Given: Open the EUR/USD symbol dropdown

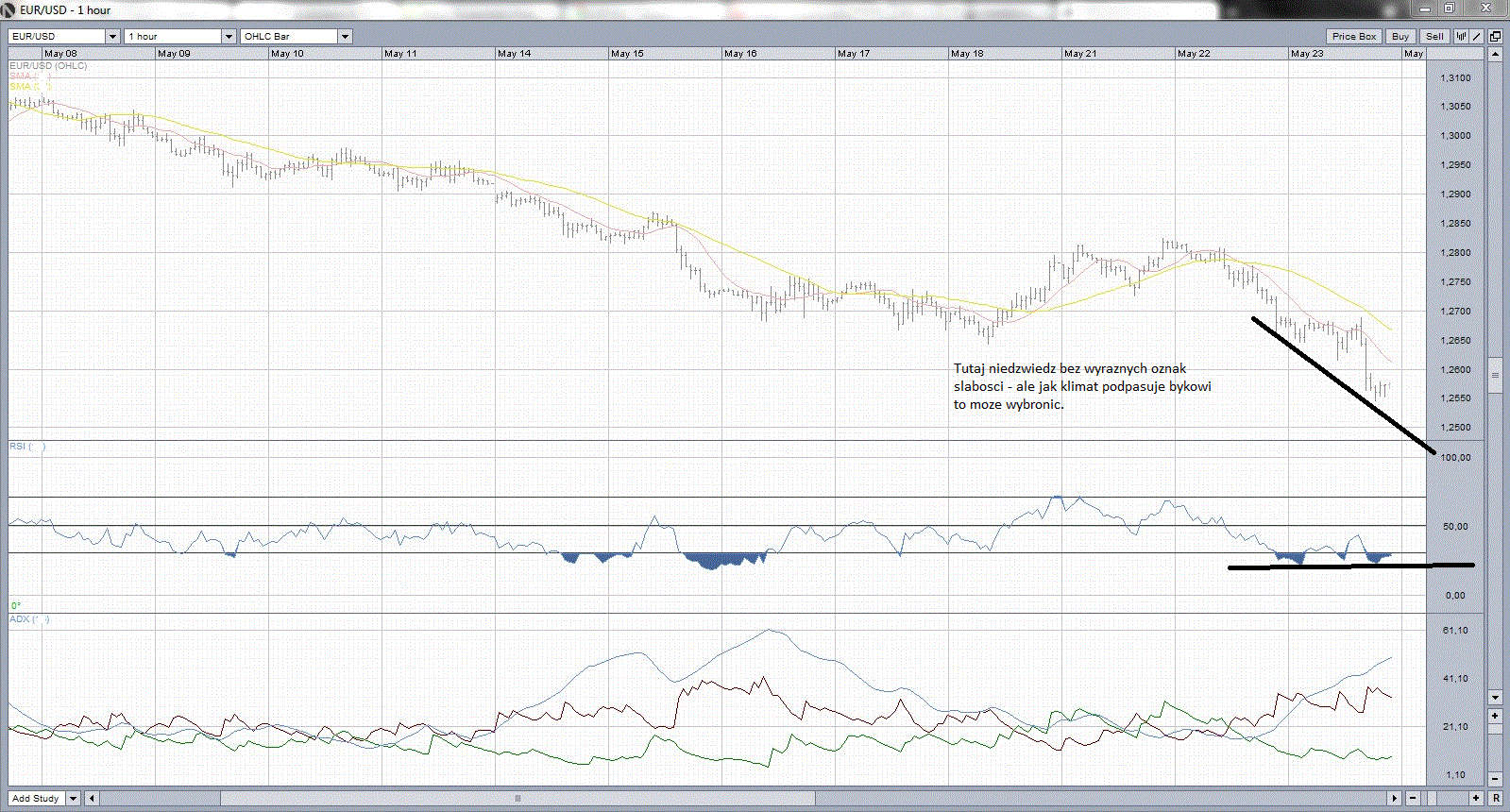Looking at the screenshot, I should pyautogui.click(x=112, y=36).
